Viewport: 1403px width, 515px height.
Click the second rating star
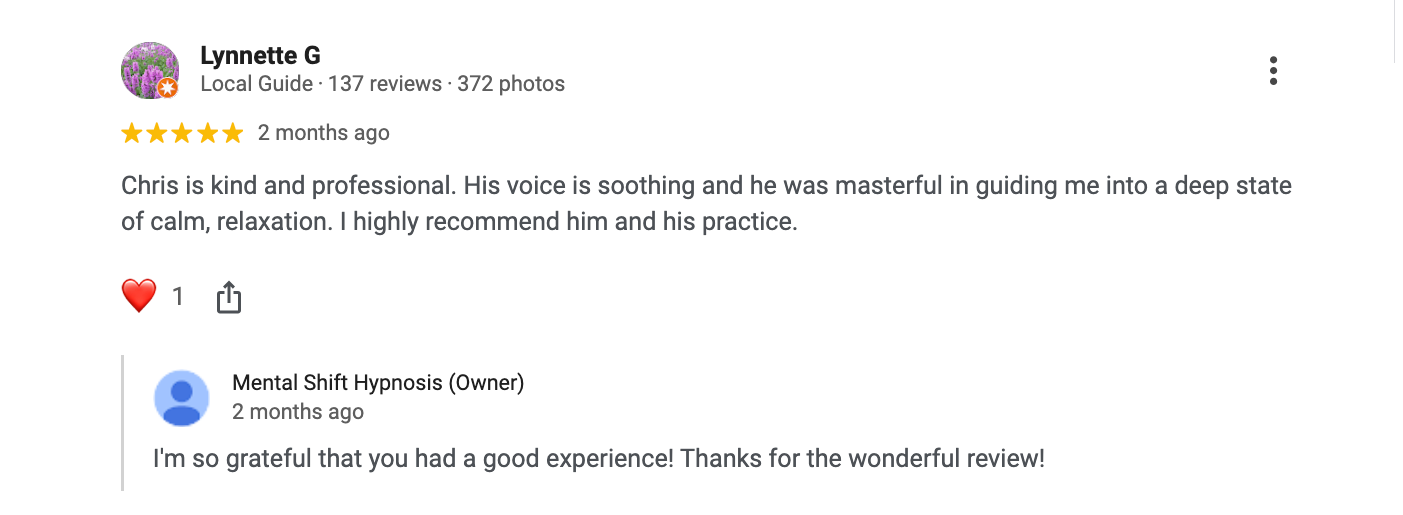(x=157, y=133)
